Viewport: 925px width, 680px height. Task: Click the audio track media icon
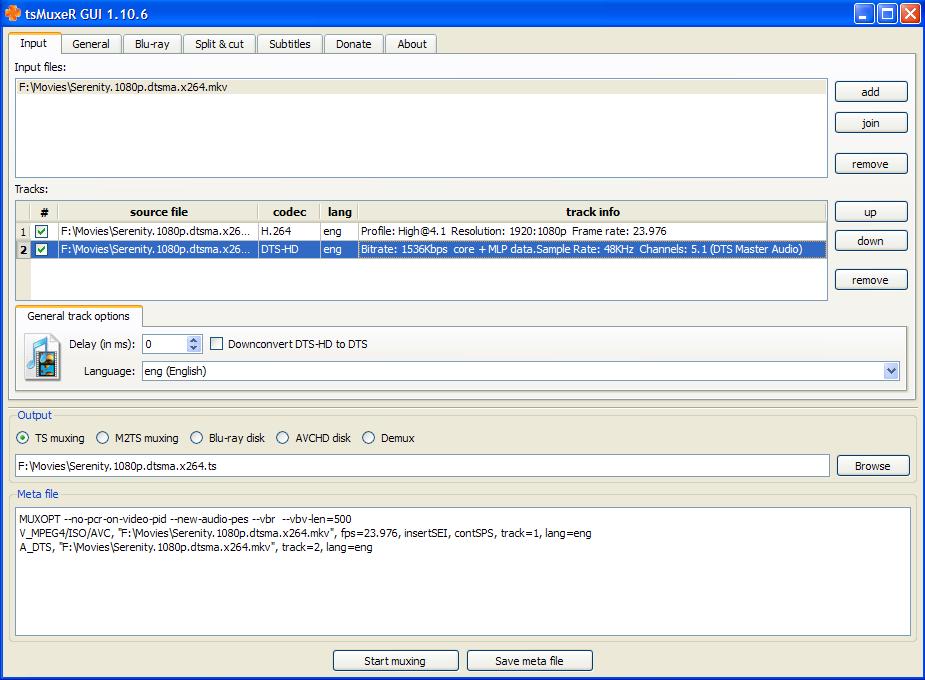(42, 357)
